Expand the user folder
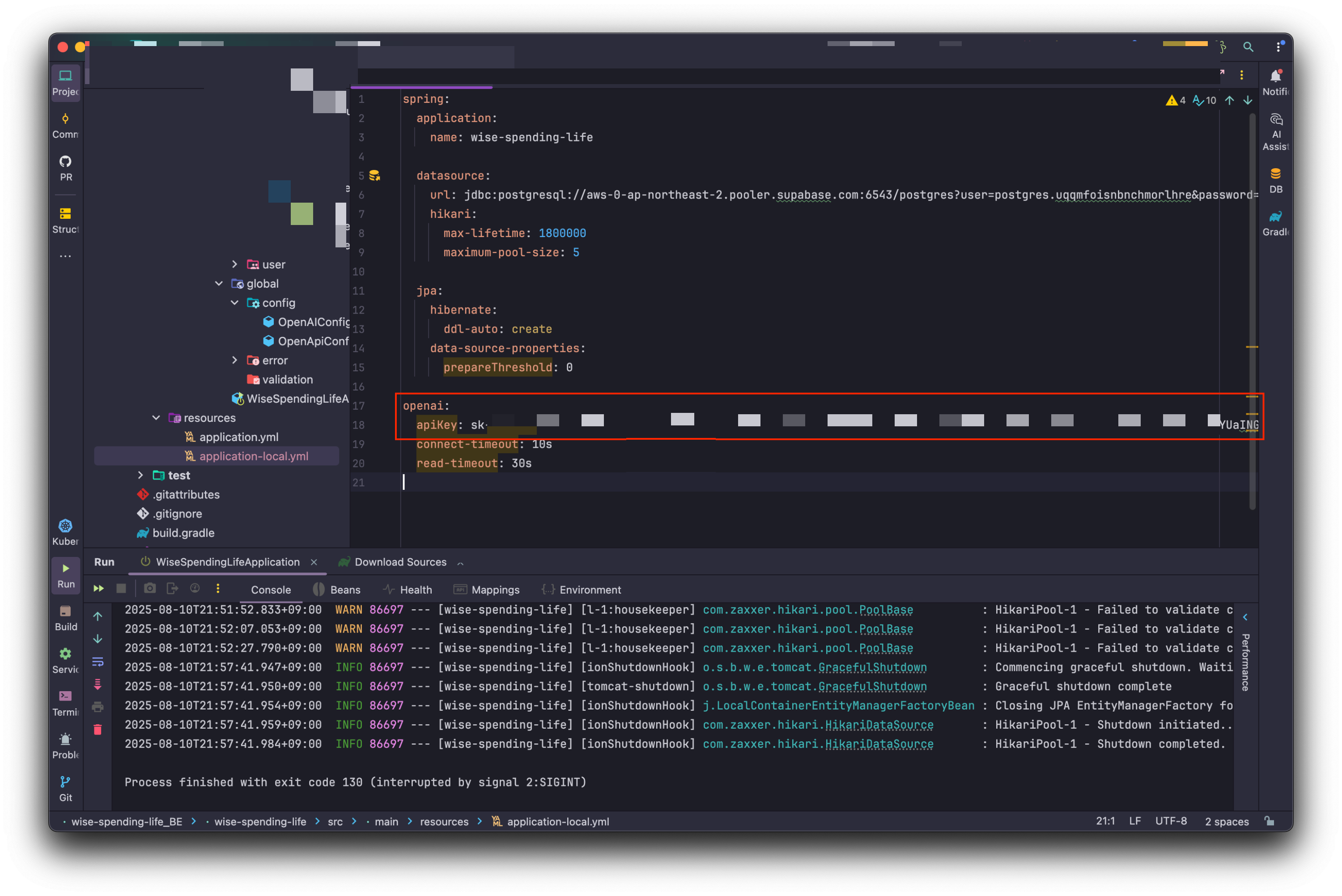 [234, 264]
